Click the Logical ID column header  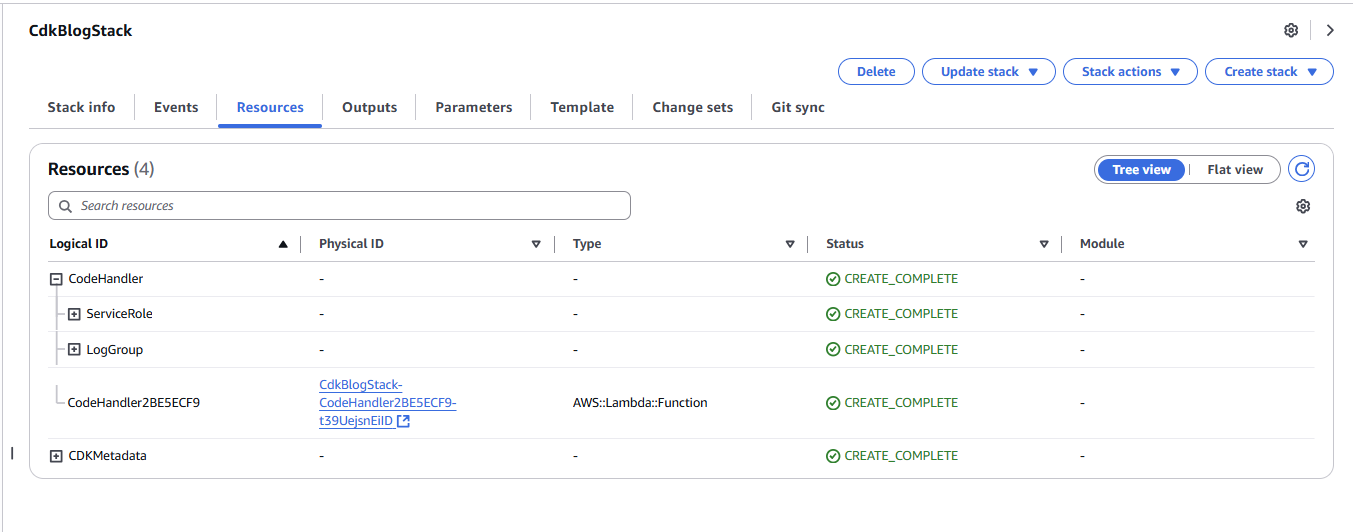tap(79, 244)
